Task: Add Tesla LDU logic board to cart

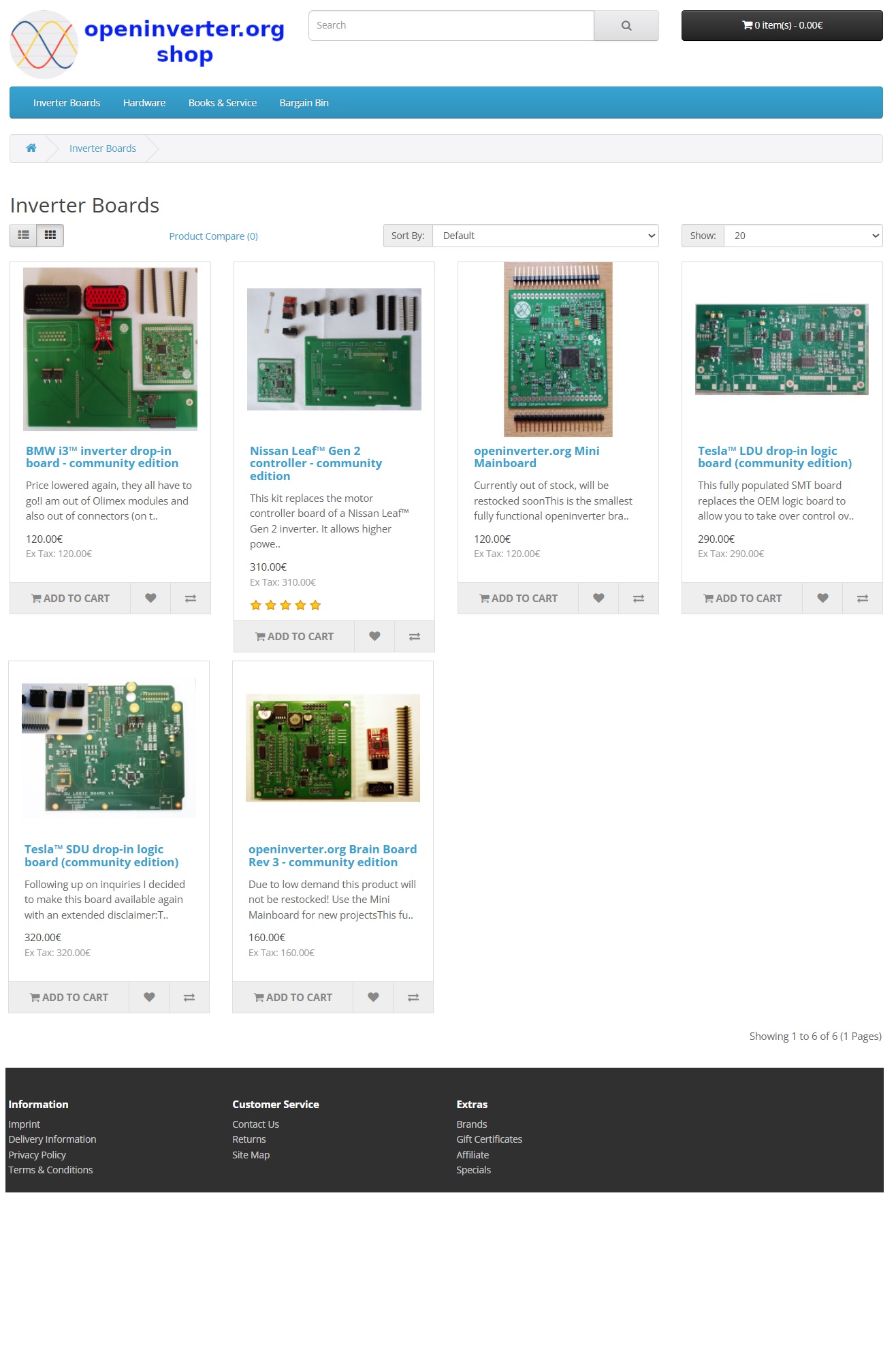Action: click(742, 599)
